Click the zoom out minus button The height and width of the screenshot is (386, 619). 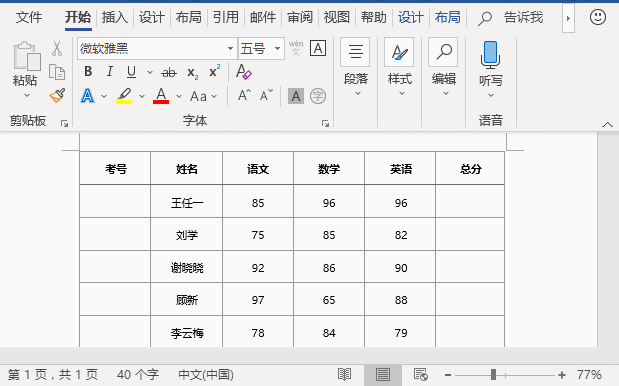[448, 375]
